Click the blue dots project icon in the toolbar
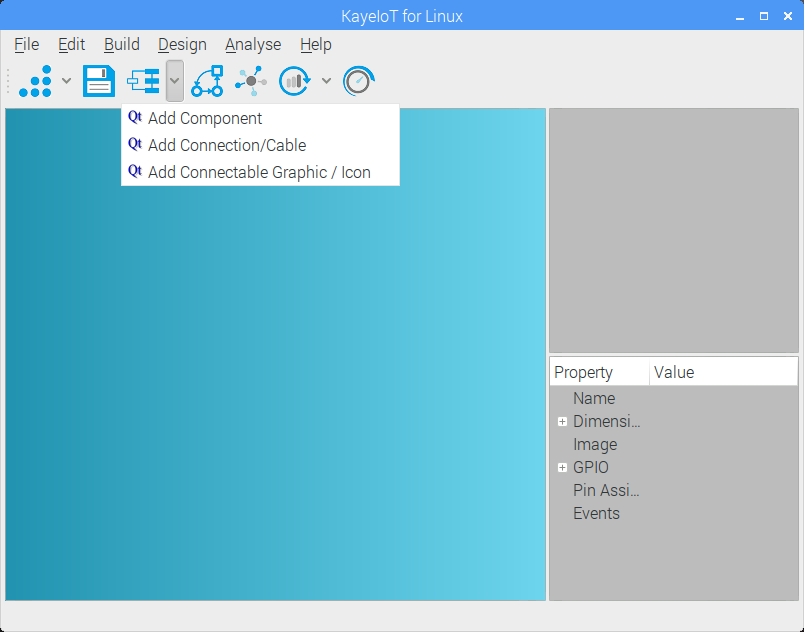Viewport: 804px width, 632px height. [x=35, y=81]
